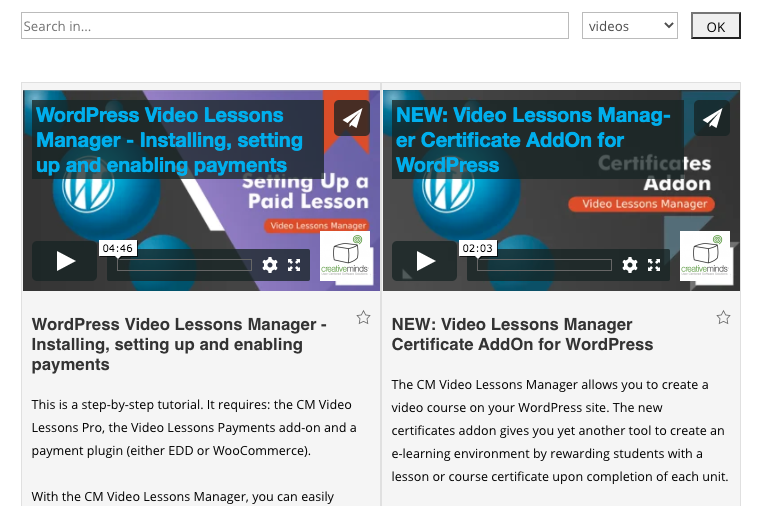The image size is (776, 506).
Task: Click 'The CM Video Lessons Manager allows' description
Action: pyautogui.click(x=560, y=430)
